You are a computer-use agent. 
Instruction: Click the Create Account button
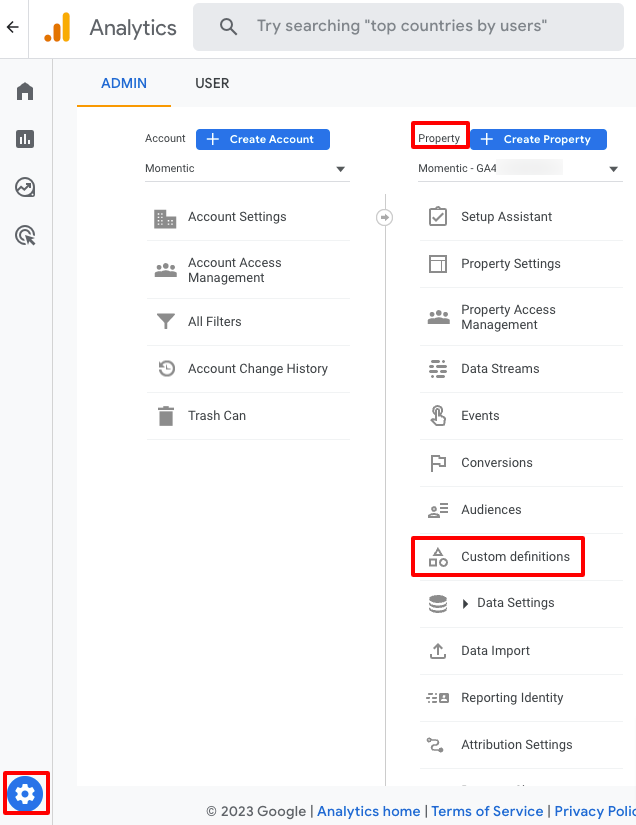pos(263,139)
